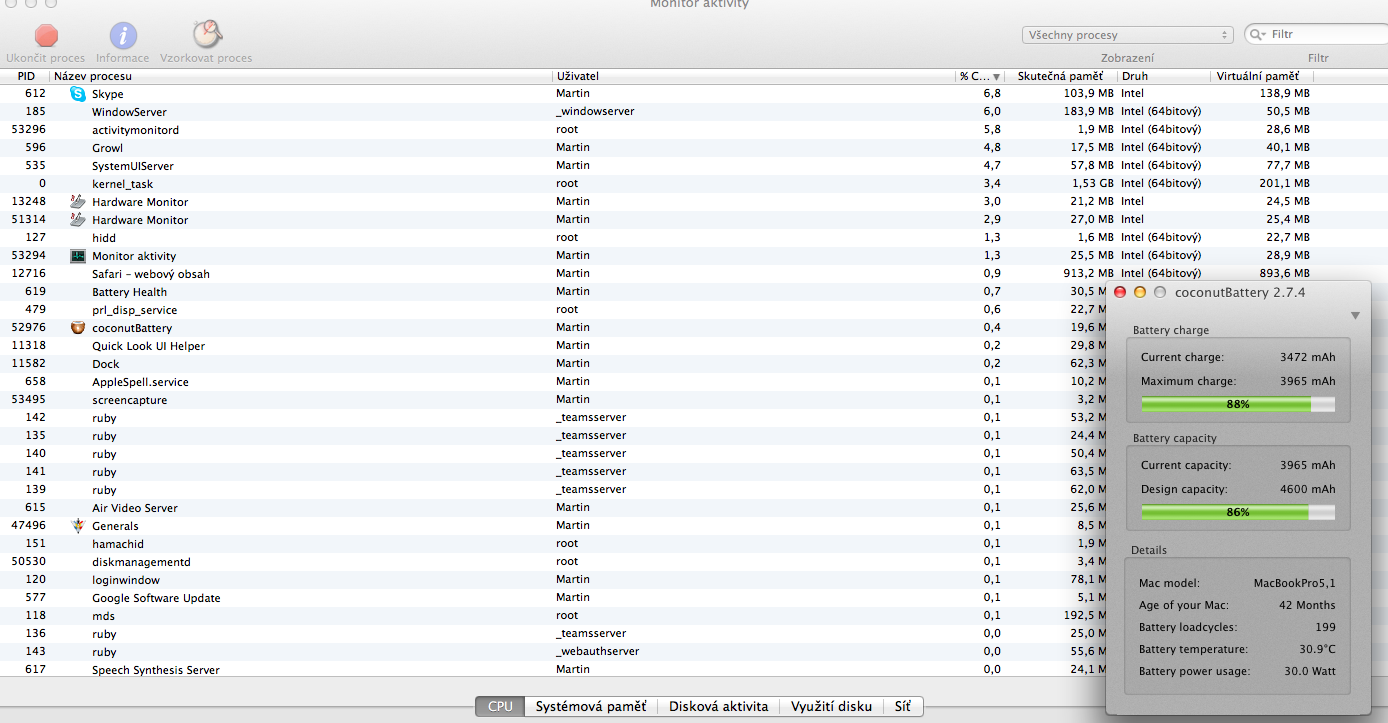Sort by PID column header
Viewport: 1388px width, 723px height.
pos(25,76)
